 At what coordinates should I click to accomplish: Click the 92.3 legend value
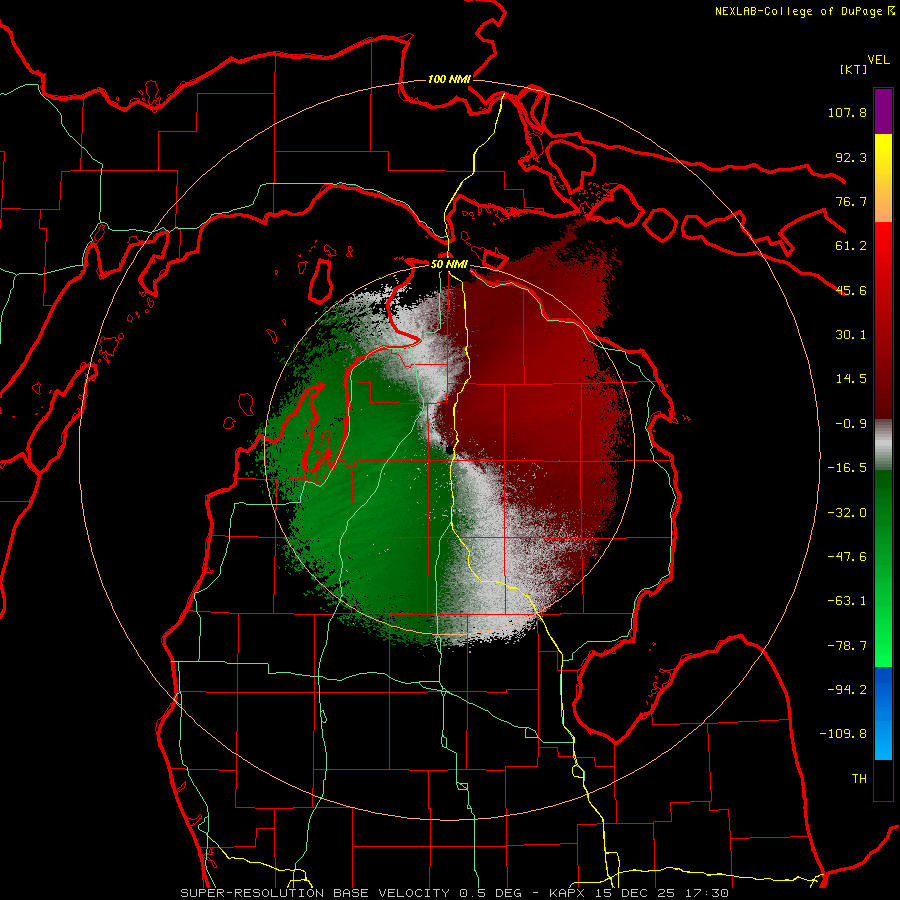(x=851, y=157)
